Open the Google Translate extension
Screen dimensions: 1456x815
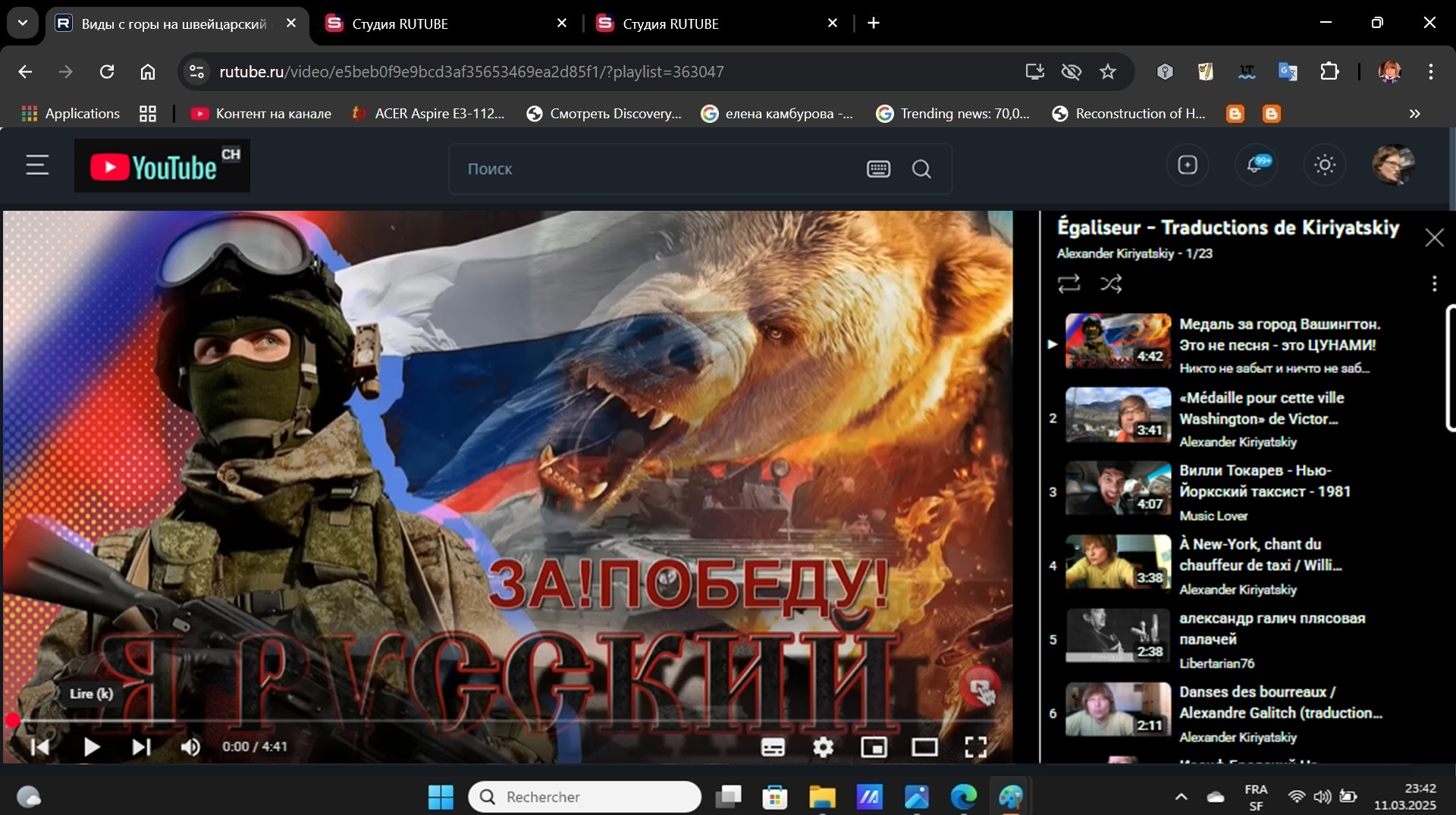[x=1288, y=72]
